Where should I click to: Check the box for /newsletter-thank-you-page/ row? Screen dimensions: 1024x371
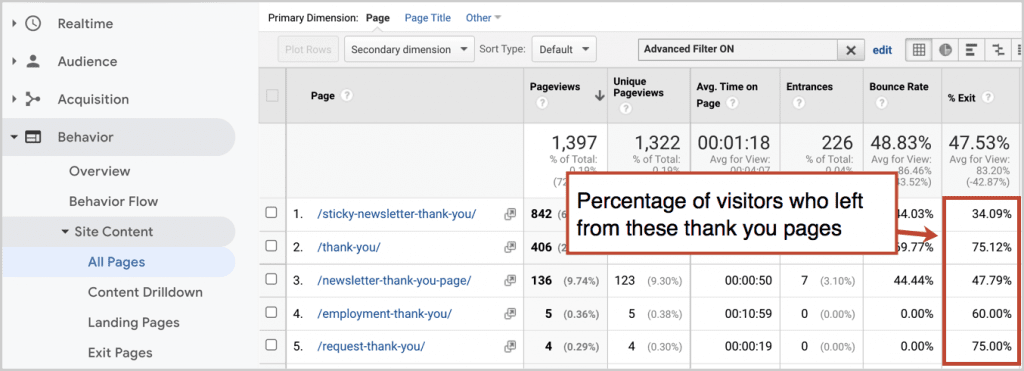click(272, 280)
